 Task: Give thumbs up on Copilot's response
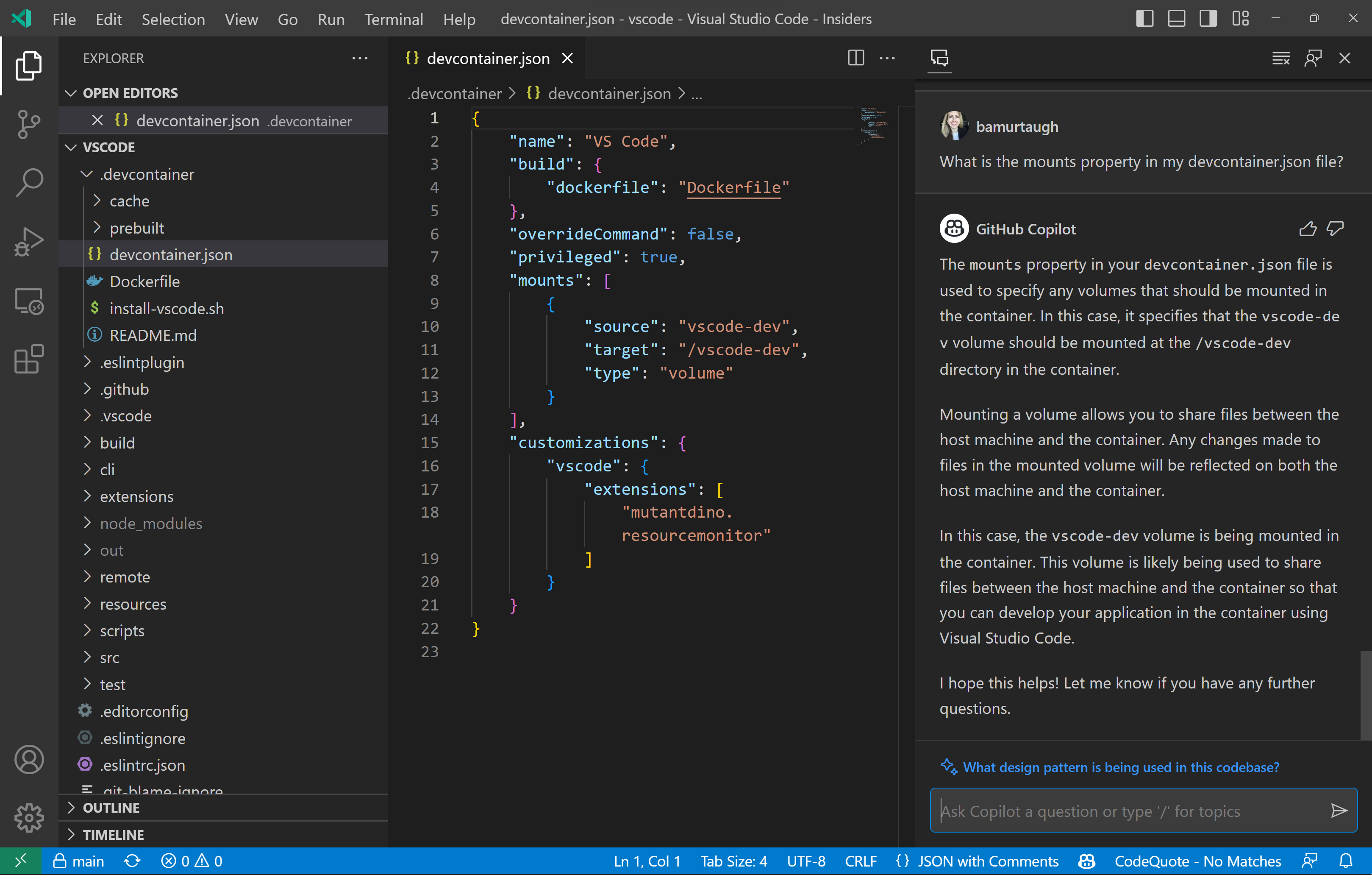tap(1308, 229)
